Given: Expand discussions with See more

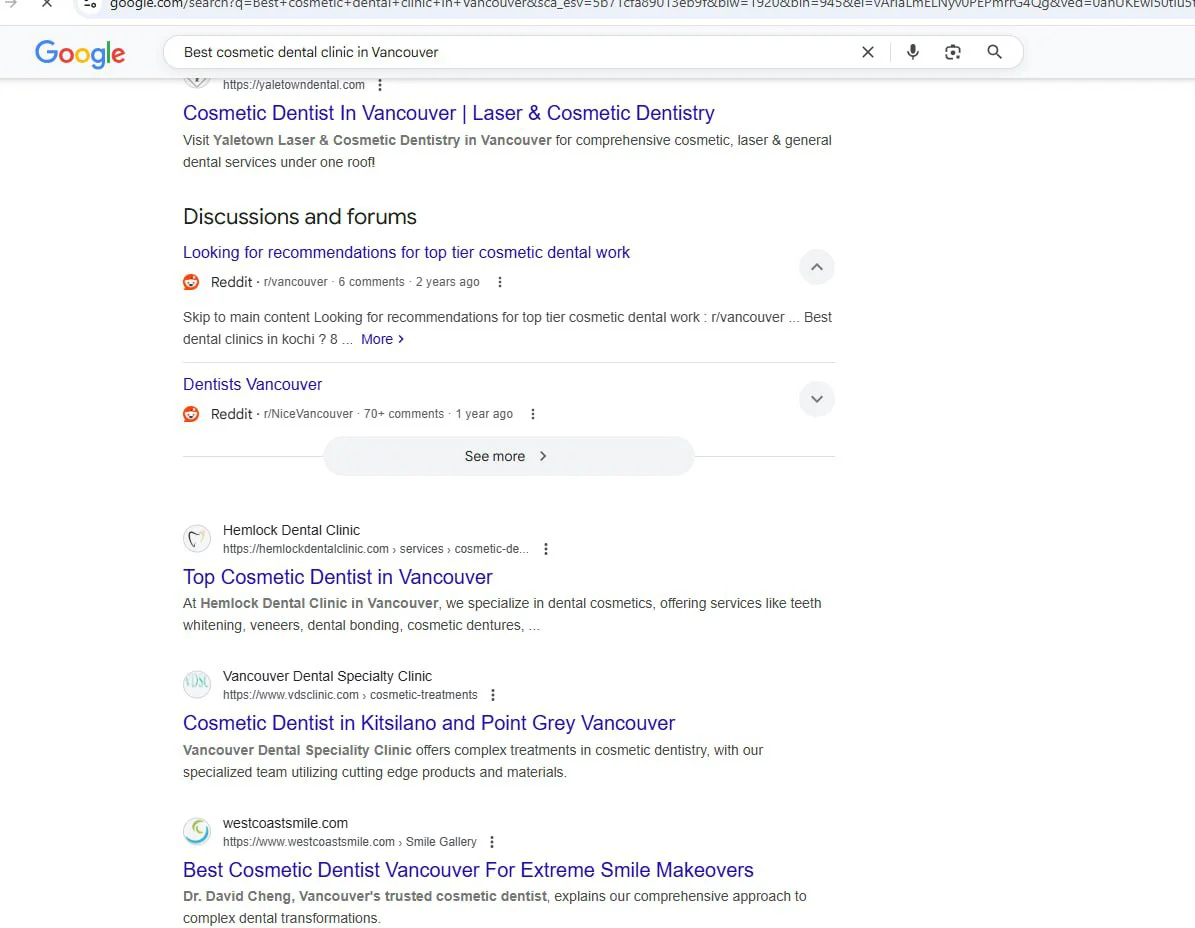Looking at the screenshot, I should click(x=508, y=456).
